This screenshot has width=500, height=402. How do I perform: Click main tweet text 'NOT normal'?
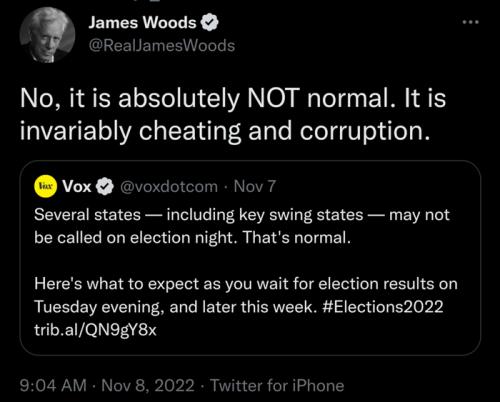coord(318,98)
